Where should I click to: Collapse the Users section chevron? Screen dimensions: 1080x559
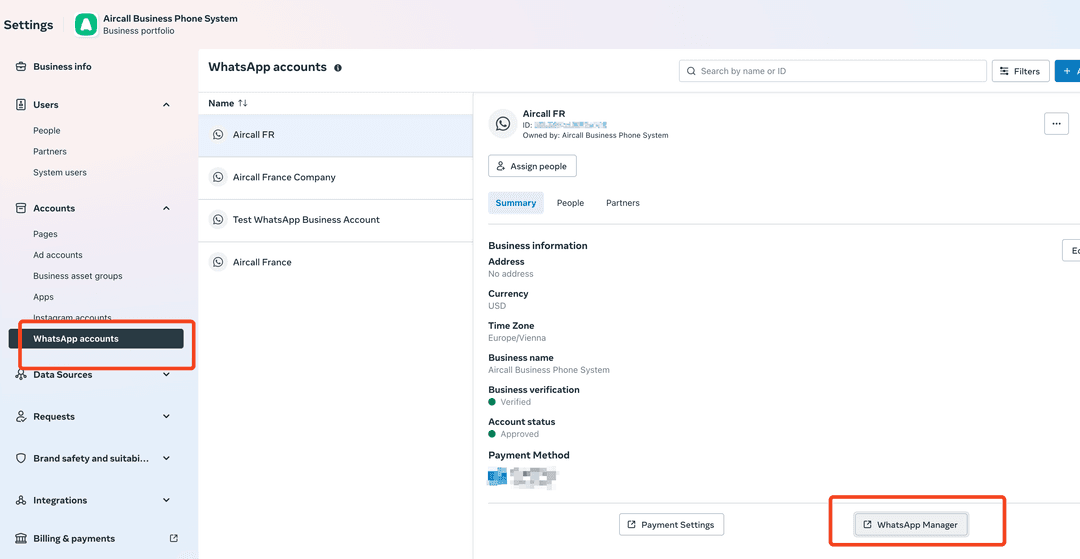(x=166, y=105)
